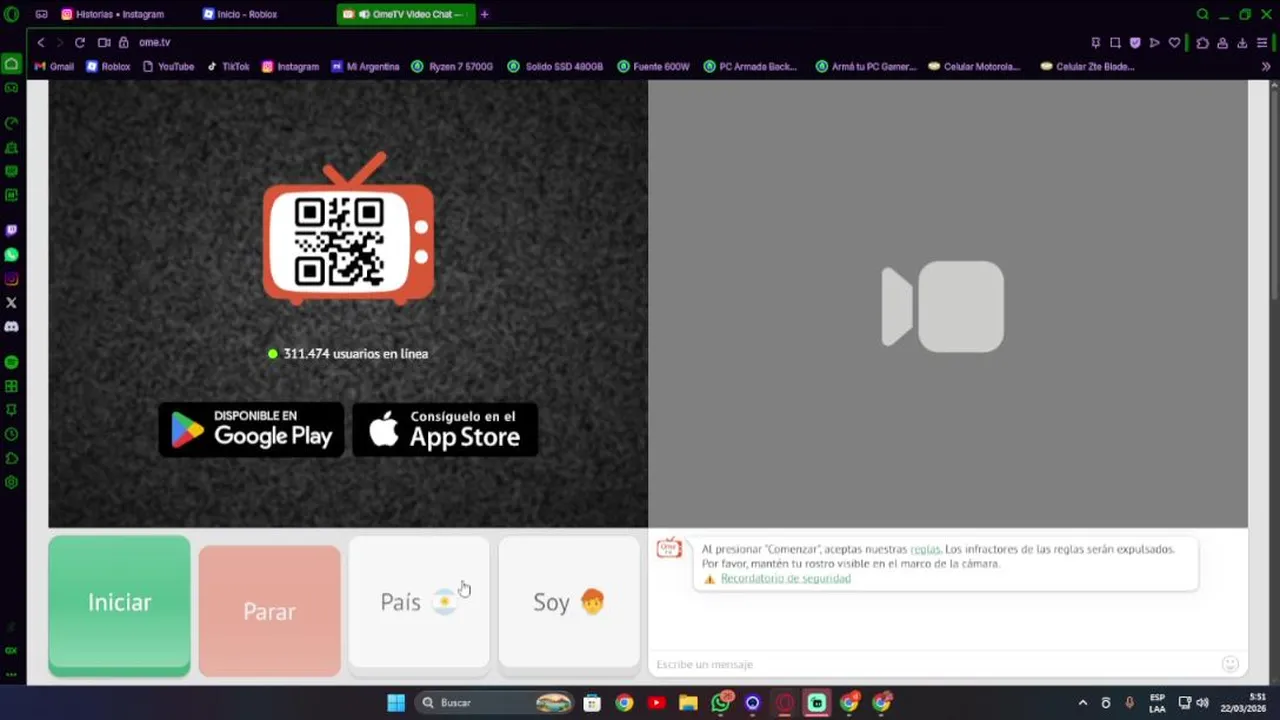Show hidden system tray icons
The image size is (1280, 720).
click(1082, 702)
